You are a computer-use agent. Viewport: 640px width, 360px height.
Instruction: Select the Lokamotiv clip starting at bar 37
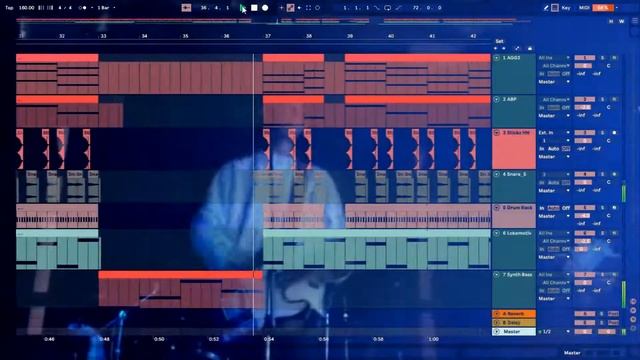pyautogui.click(x=376, y=233)
